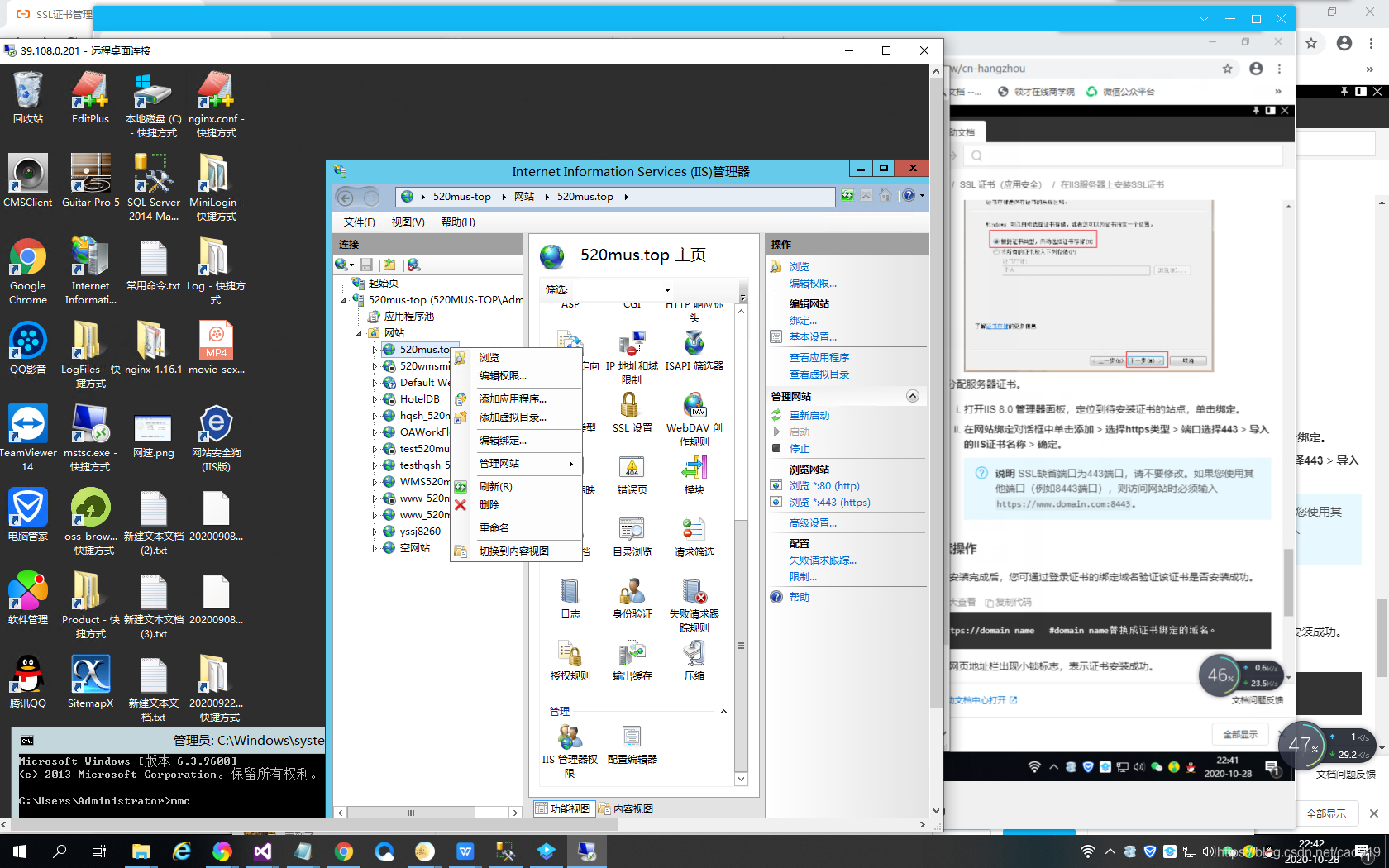
Task: Open the IIS 管理器权限 feature
Action: click(x=570, y=751)
